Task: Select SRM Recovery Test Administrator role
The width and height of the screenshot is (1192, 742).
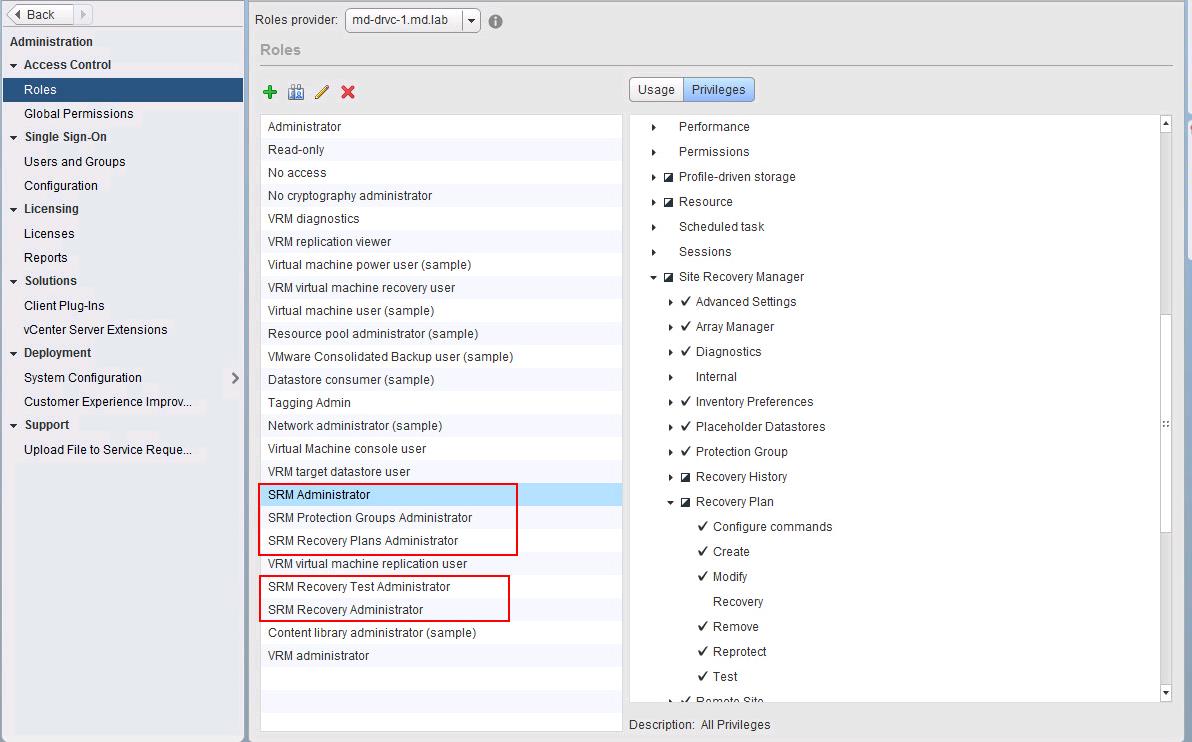Action: click(441, 587)
